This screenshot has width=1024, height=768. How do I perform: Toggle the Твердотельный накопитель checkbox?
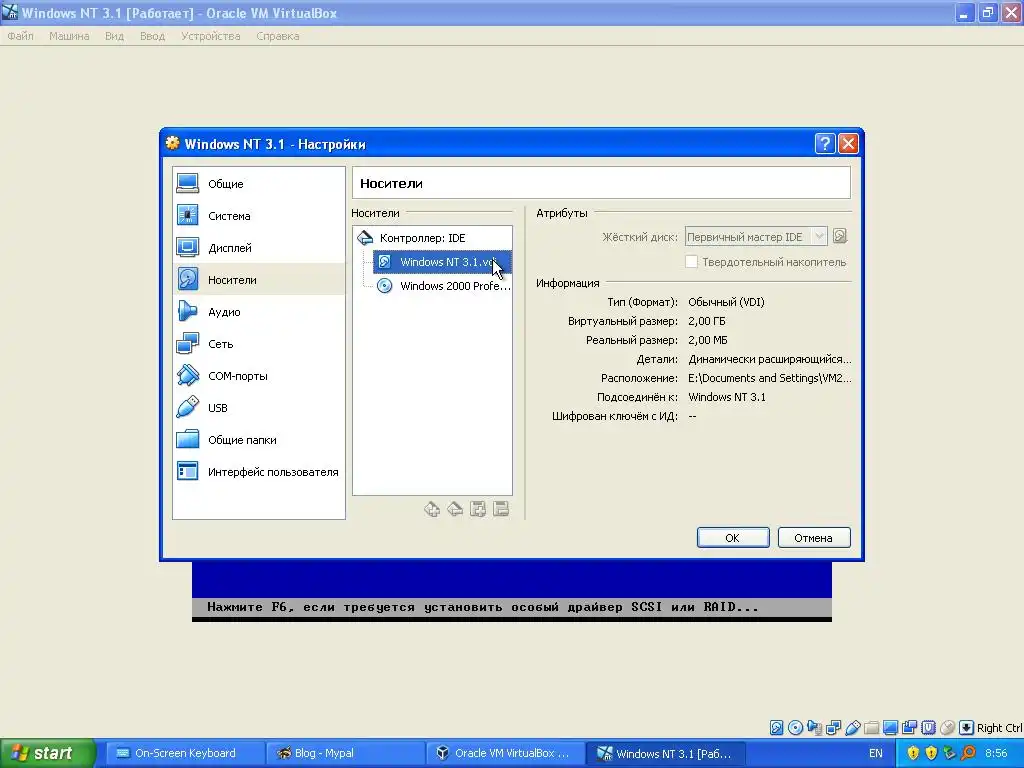click(x=692, y=262)
